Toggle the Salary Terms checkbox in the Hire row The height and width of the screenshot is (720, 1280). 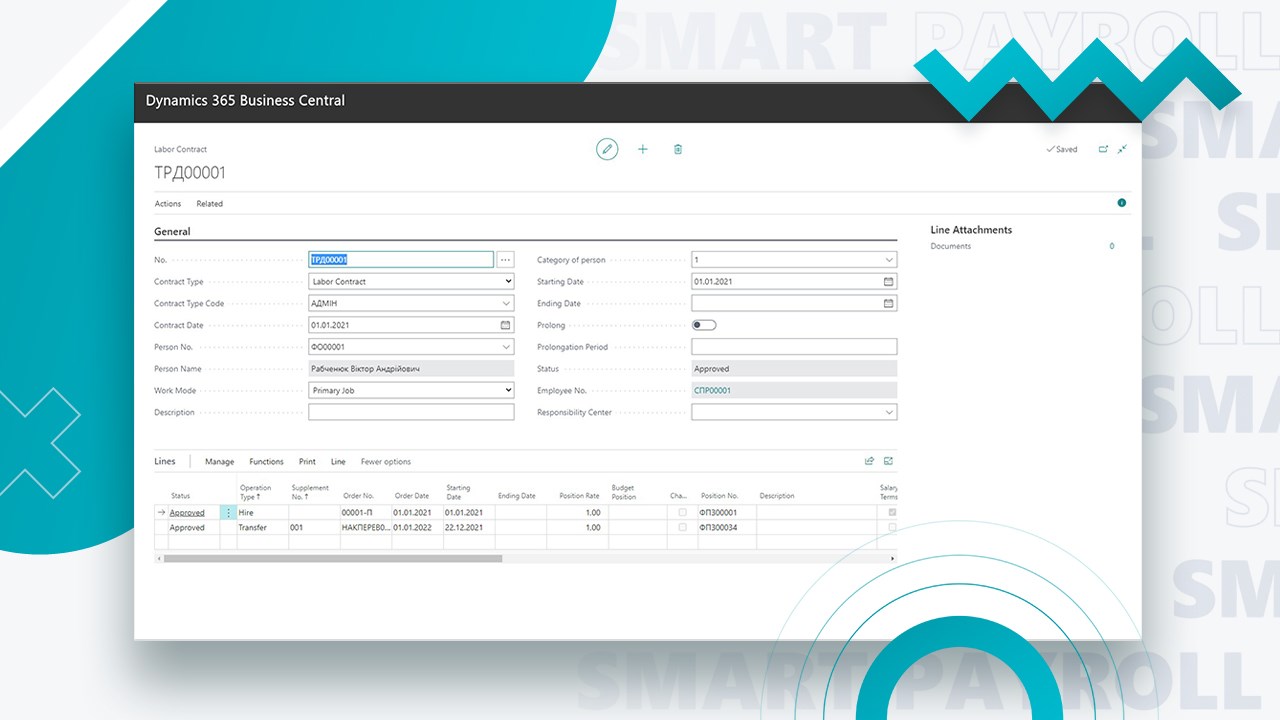(x=892, y=512)
